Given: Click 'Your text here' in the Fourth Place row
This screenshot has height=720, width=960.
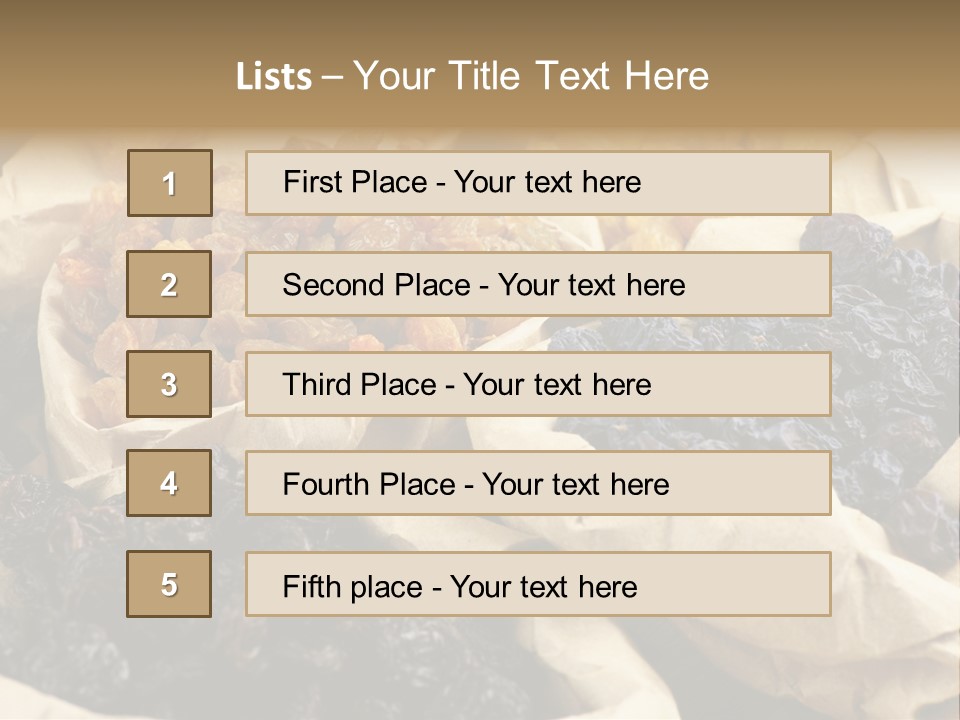Looking at the screenshot, I should coord(575,485).
